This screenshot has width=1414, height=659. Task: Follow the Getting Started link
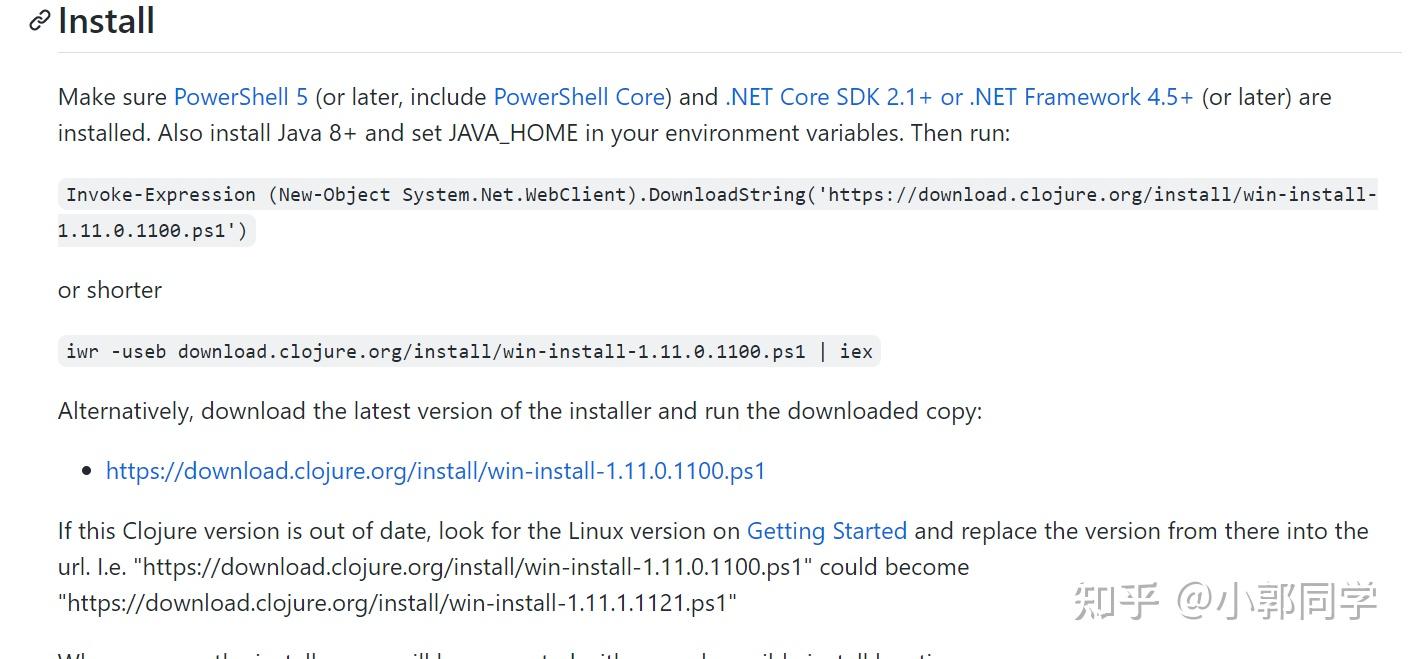827,531
